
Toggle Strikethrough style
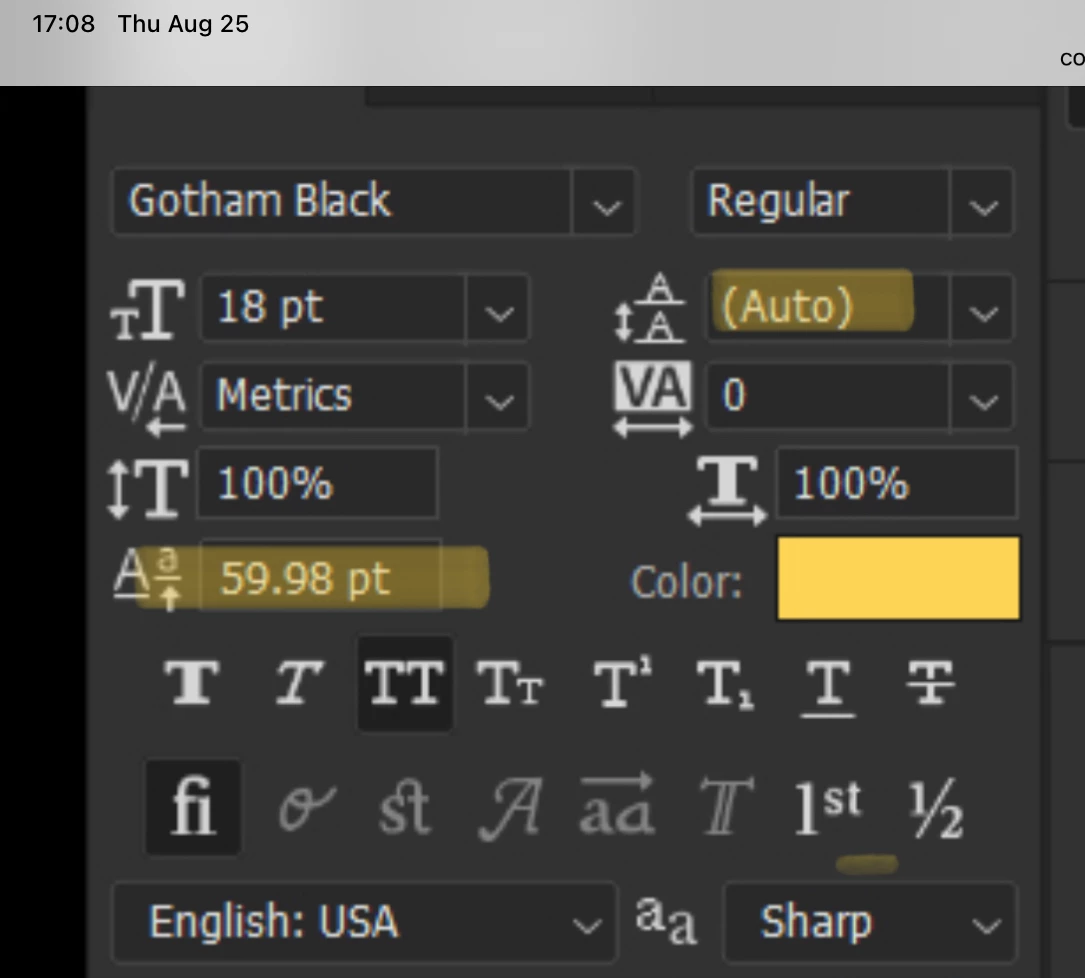pos(931,682)
